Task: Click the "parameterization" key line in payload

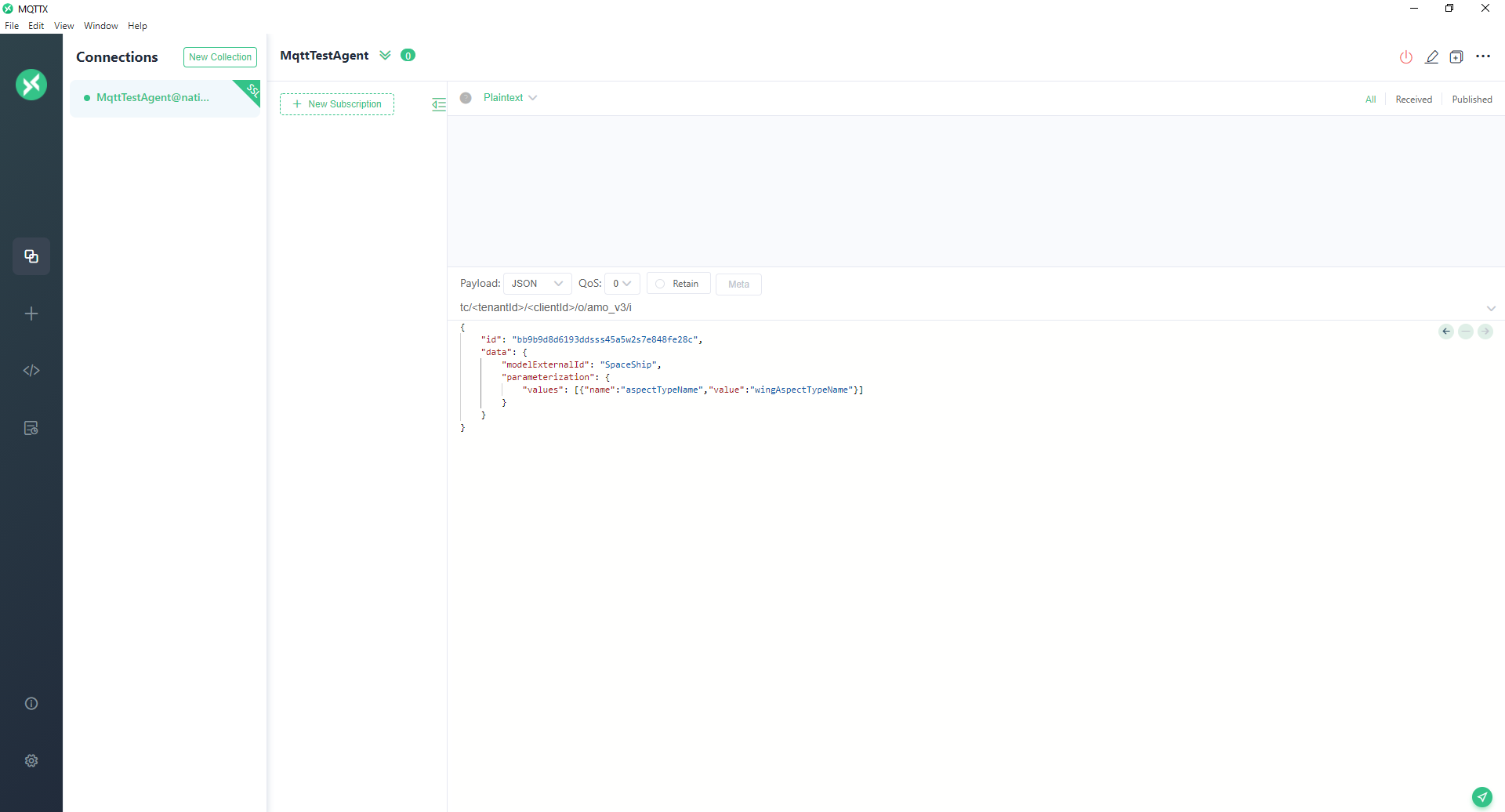Action: pyautogui.click(x=556, y=378)
